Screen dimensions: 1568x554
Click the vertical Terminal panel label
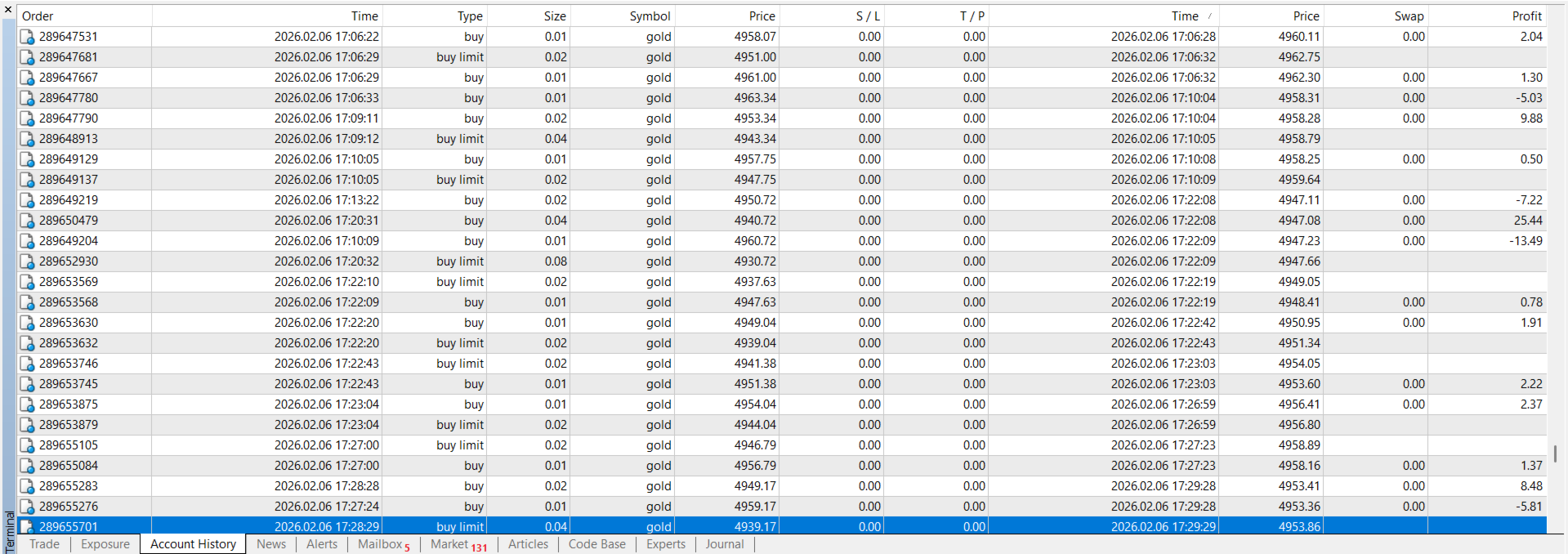(9, 532)
